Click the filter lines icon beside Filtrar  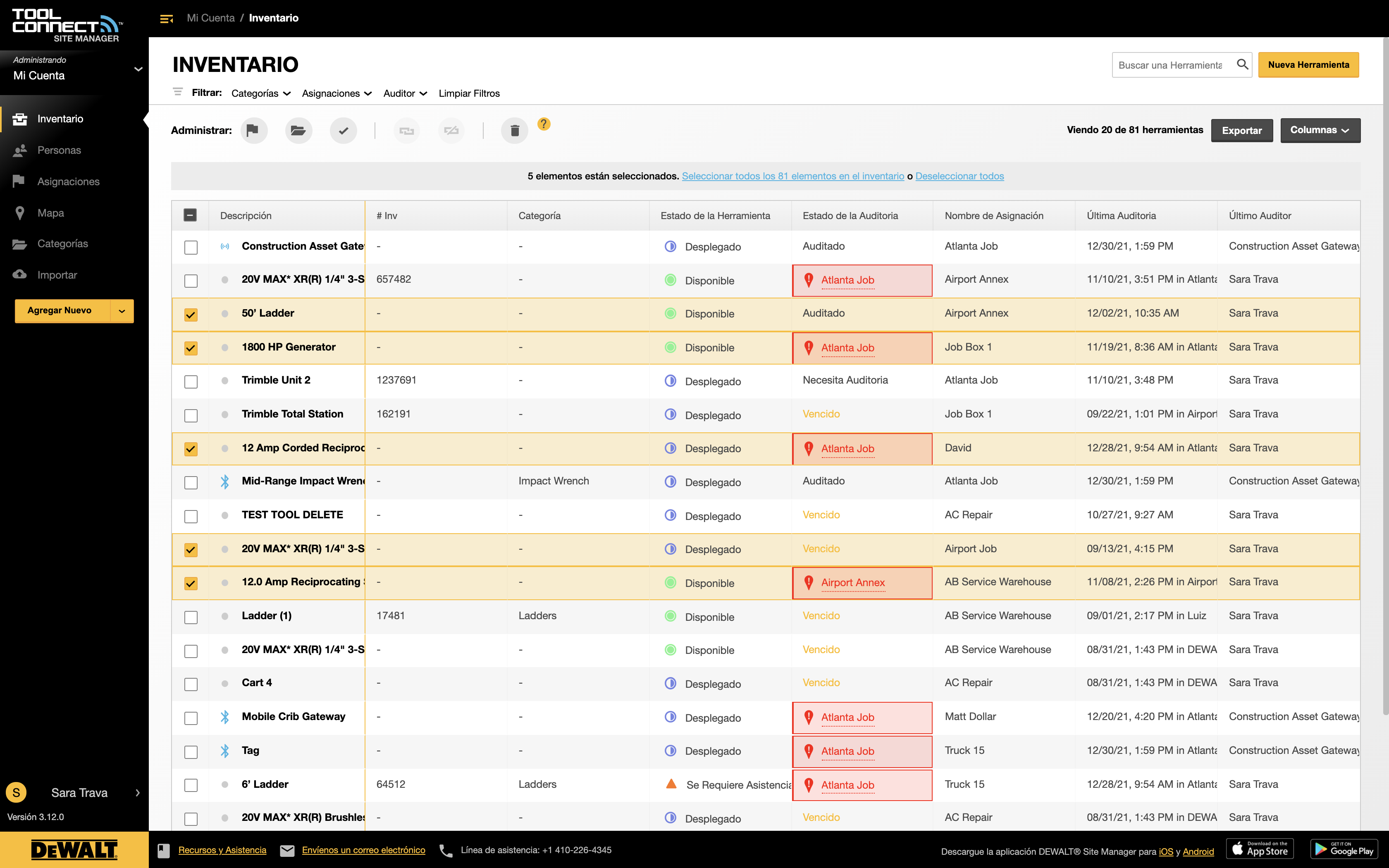tap(178, 92)
